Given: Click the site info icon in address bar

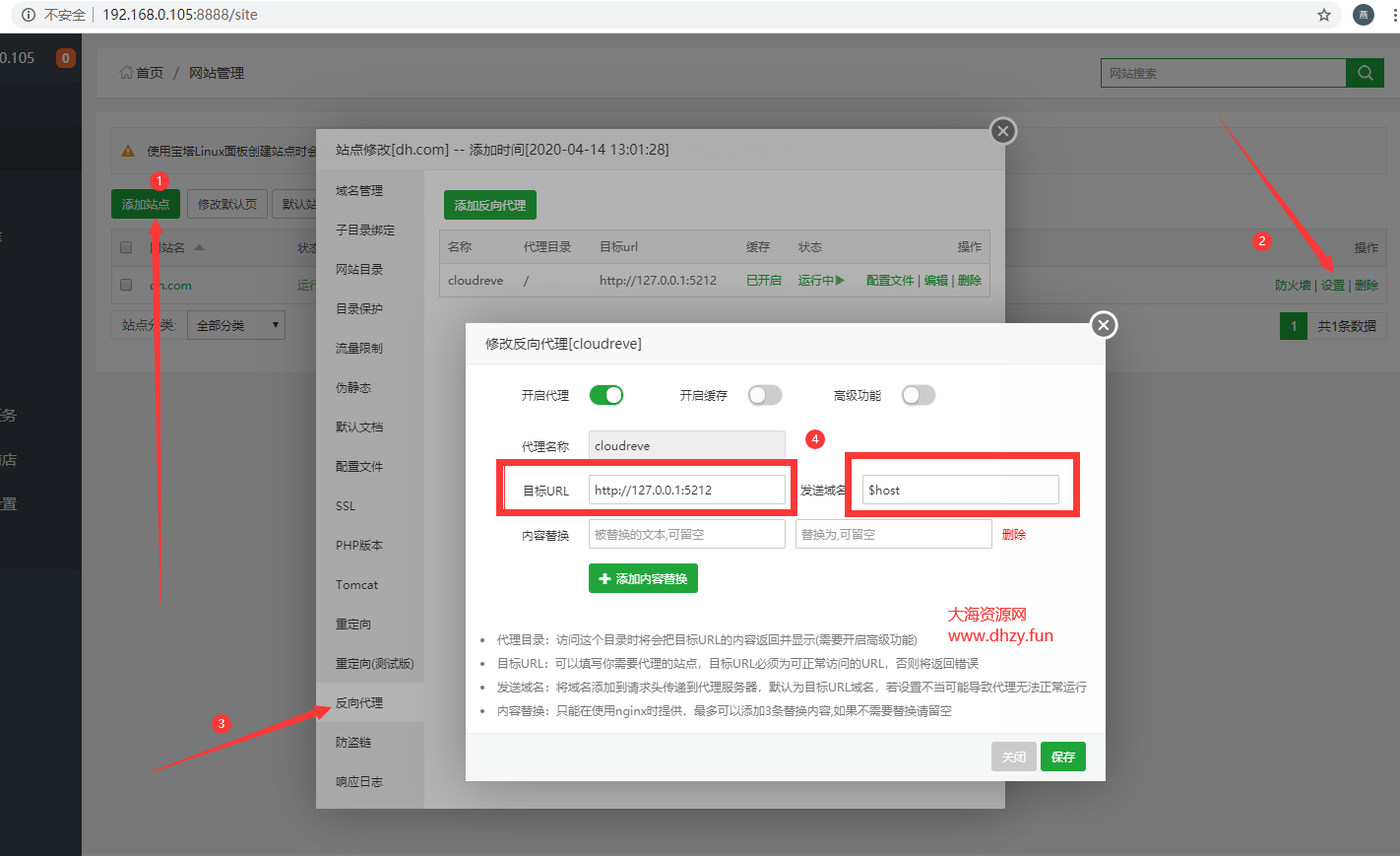Looking at the screenshot, I should click(29, 15).
